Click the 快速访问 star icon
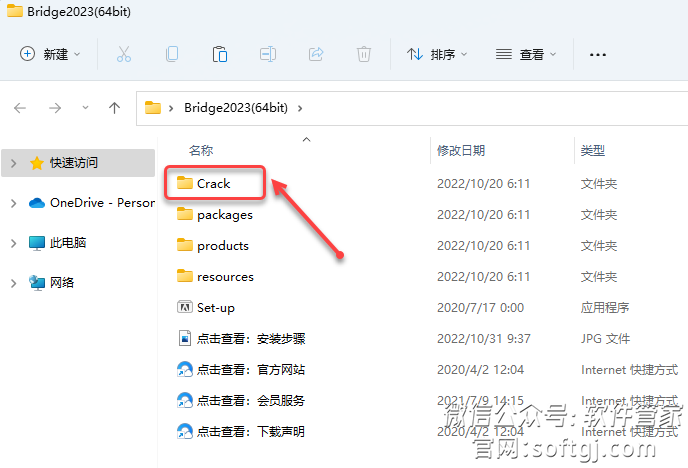The height and width of the screenshot is (468, 688). tap(37, 163)
